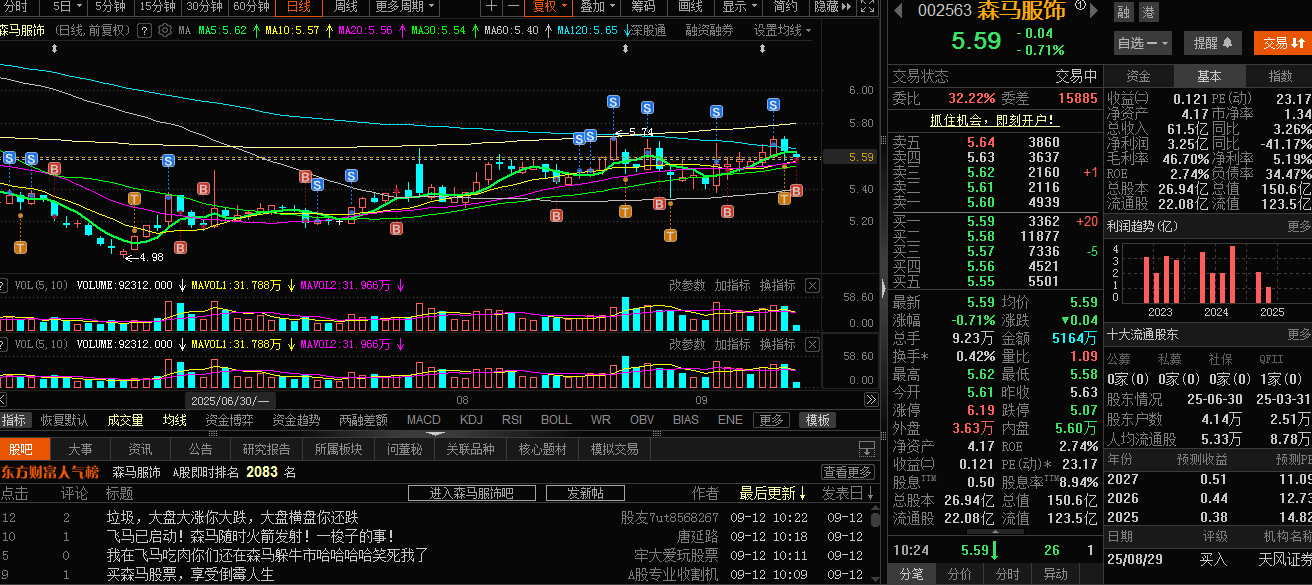
Task: Click the collapse handle above 股吧 tabs
Action: pos(437,434)
